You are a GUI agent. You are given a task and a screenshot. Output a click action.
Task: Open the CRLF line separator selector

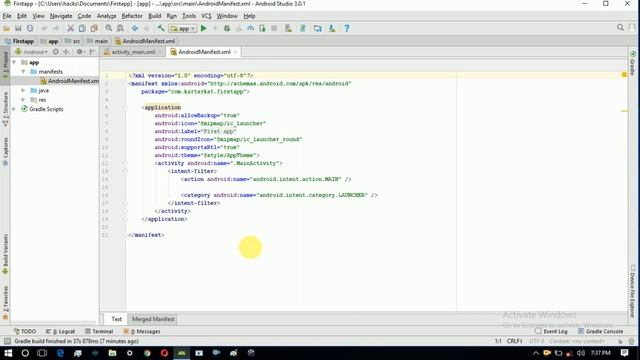click(515, 341)
